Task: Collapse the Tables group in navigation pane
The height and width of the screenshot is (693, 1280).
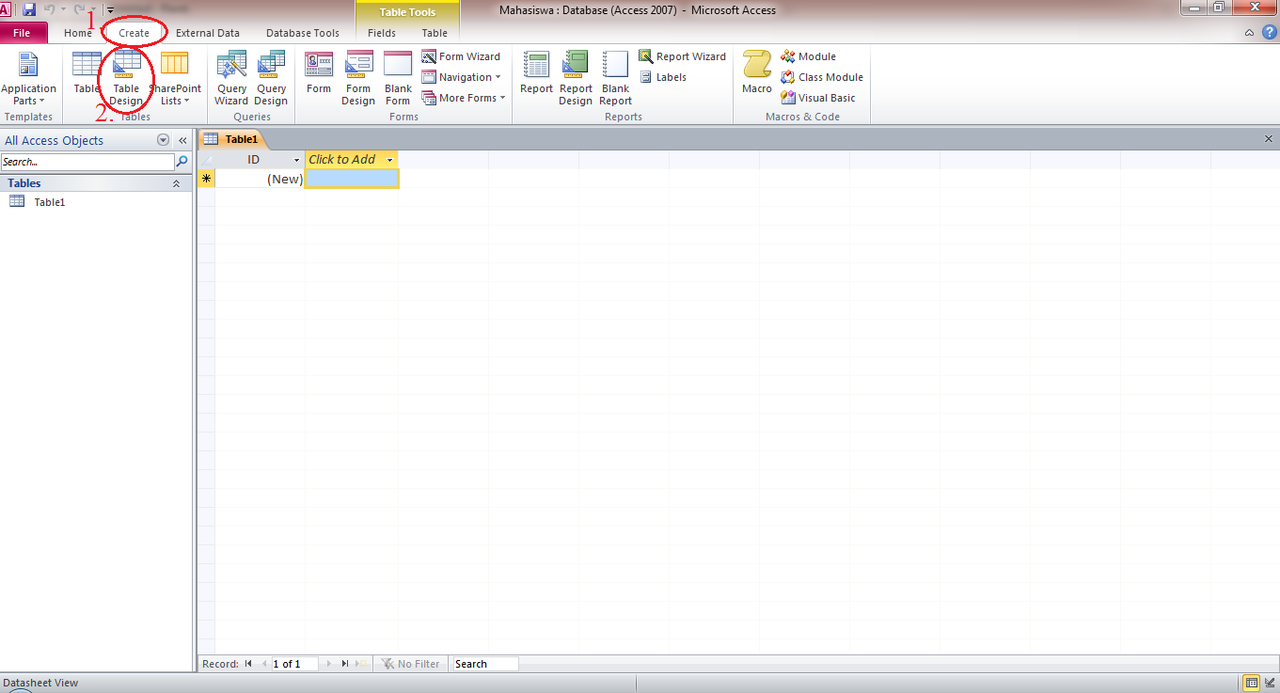Action: pyautogui.click(x=176, y=184)
